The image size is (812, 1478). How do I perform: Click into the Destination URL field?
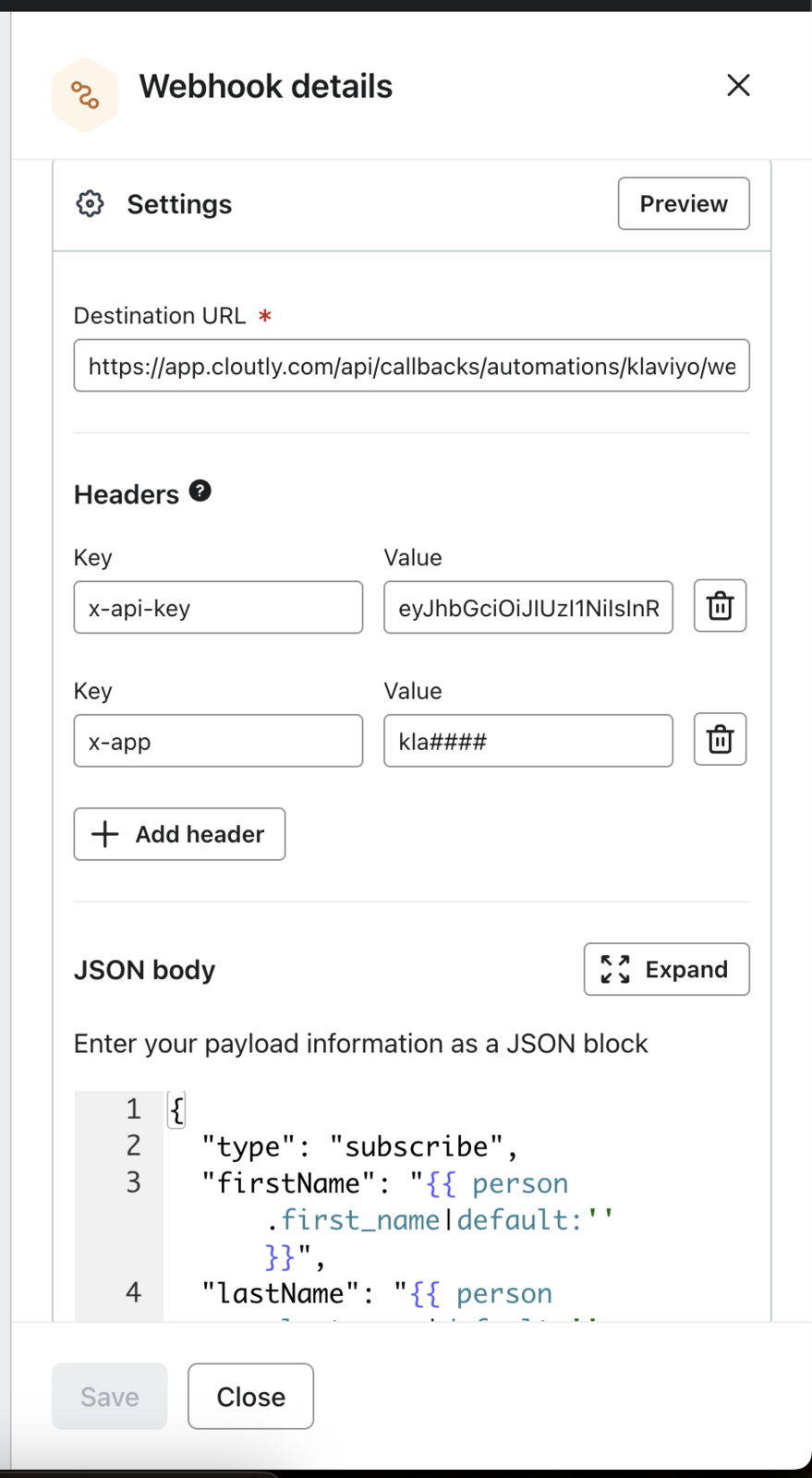pyautogui.click(x=411, y=367)
